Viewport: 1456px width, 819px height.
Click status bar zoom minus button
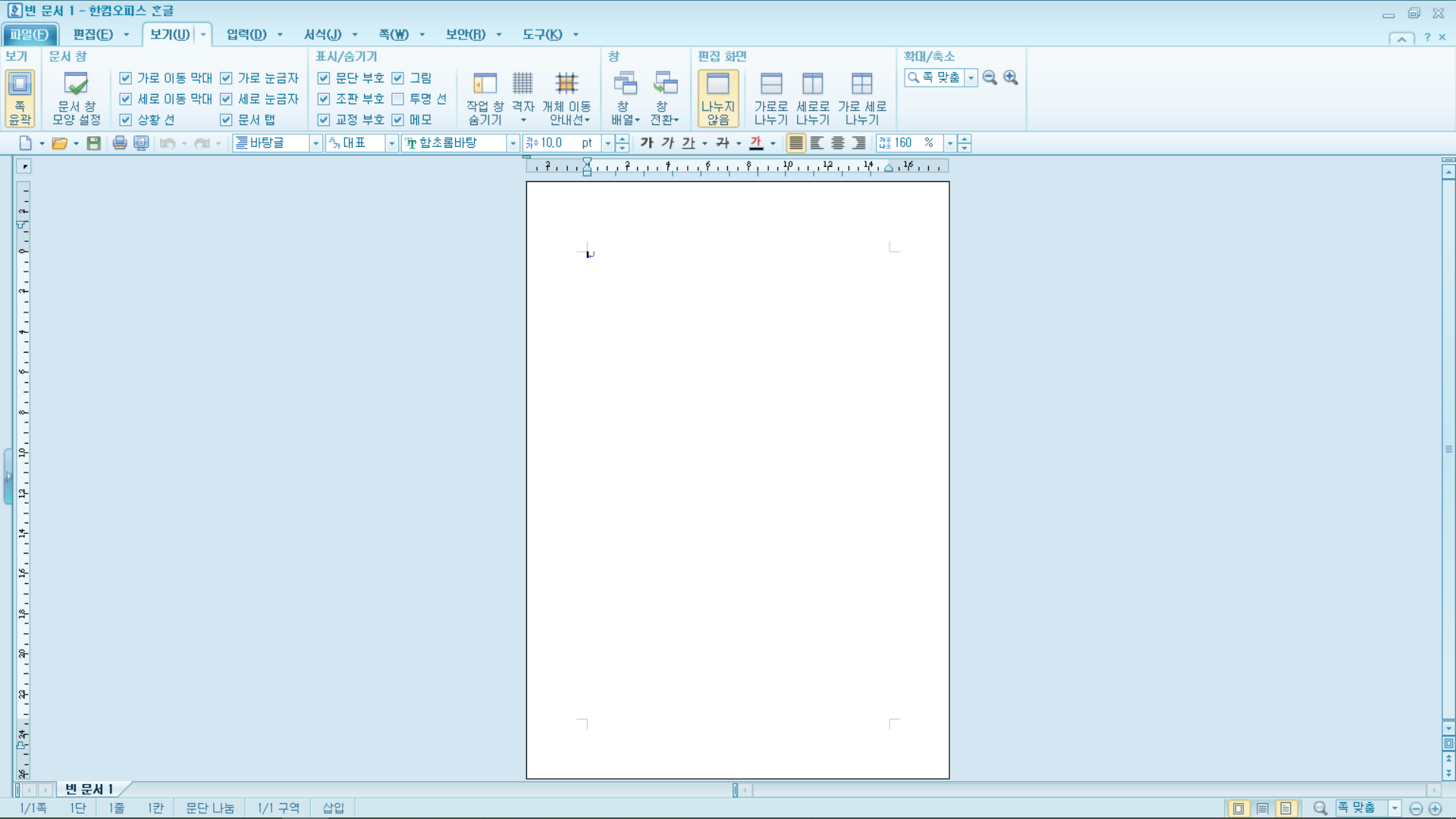click(x=1415, y=808)
